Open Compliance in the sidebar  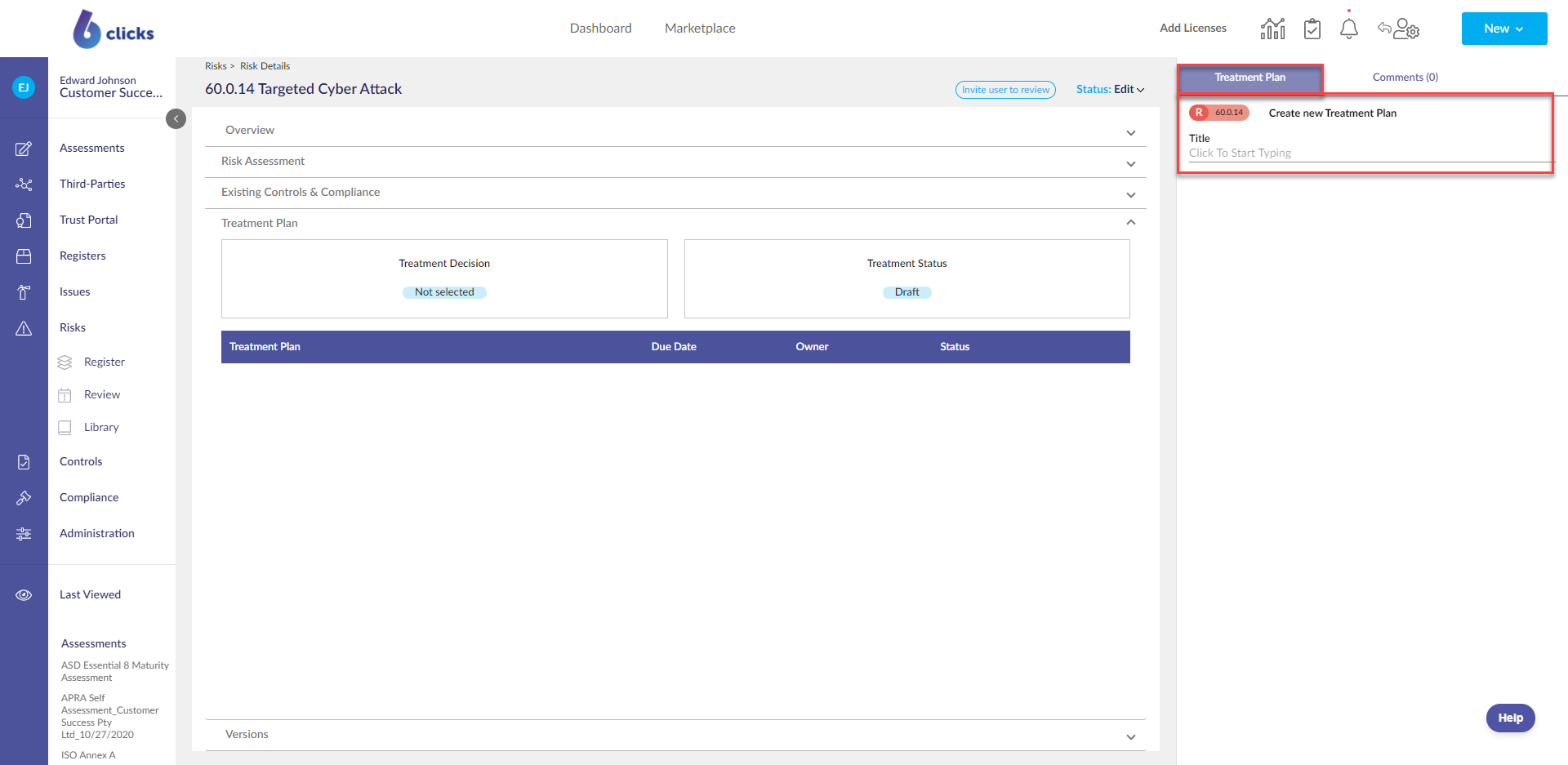pos(89,498)
